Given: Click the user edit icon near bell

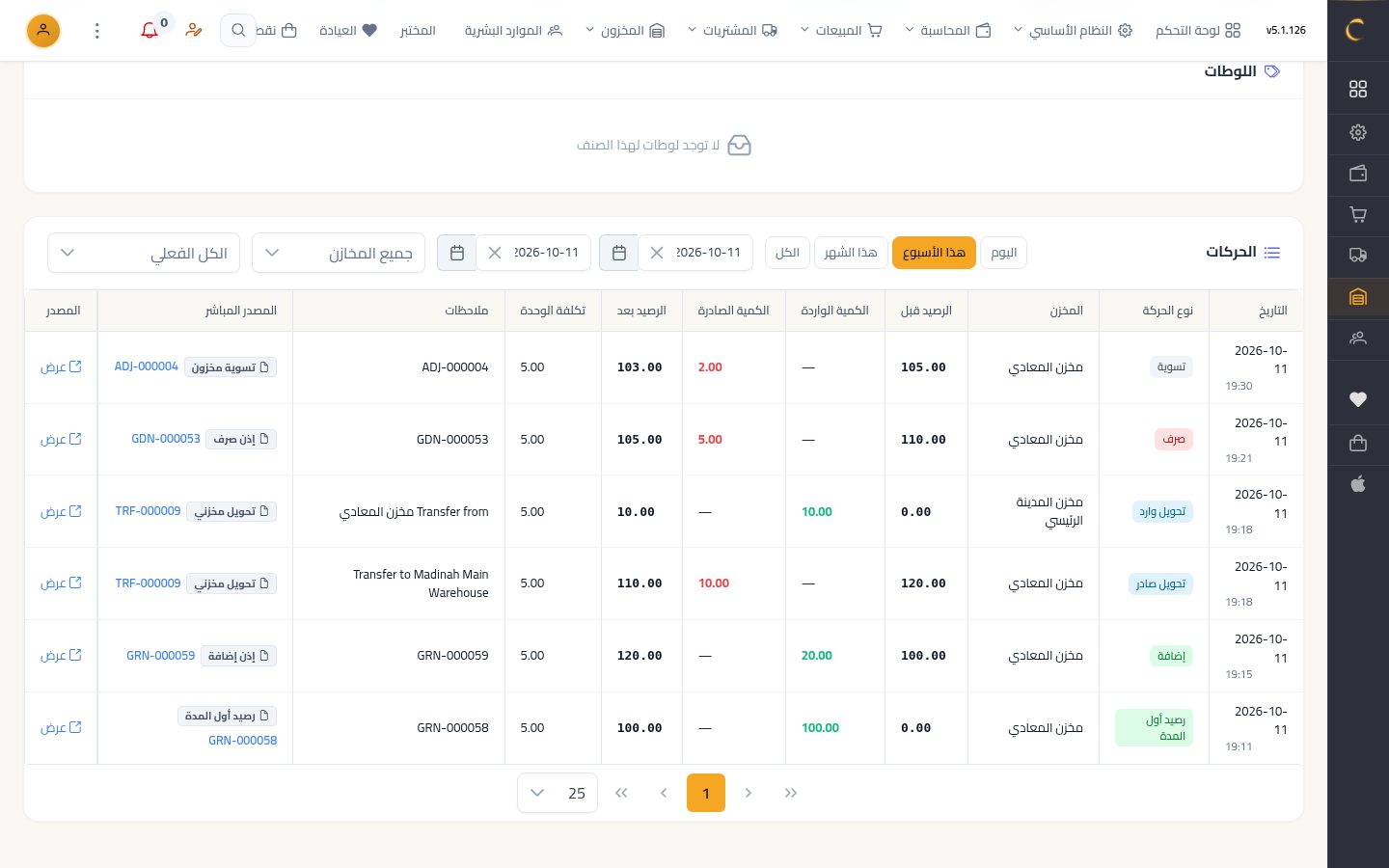Looking at the screenshot, I should tap(194, 31).
